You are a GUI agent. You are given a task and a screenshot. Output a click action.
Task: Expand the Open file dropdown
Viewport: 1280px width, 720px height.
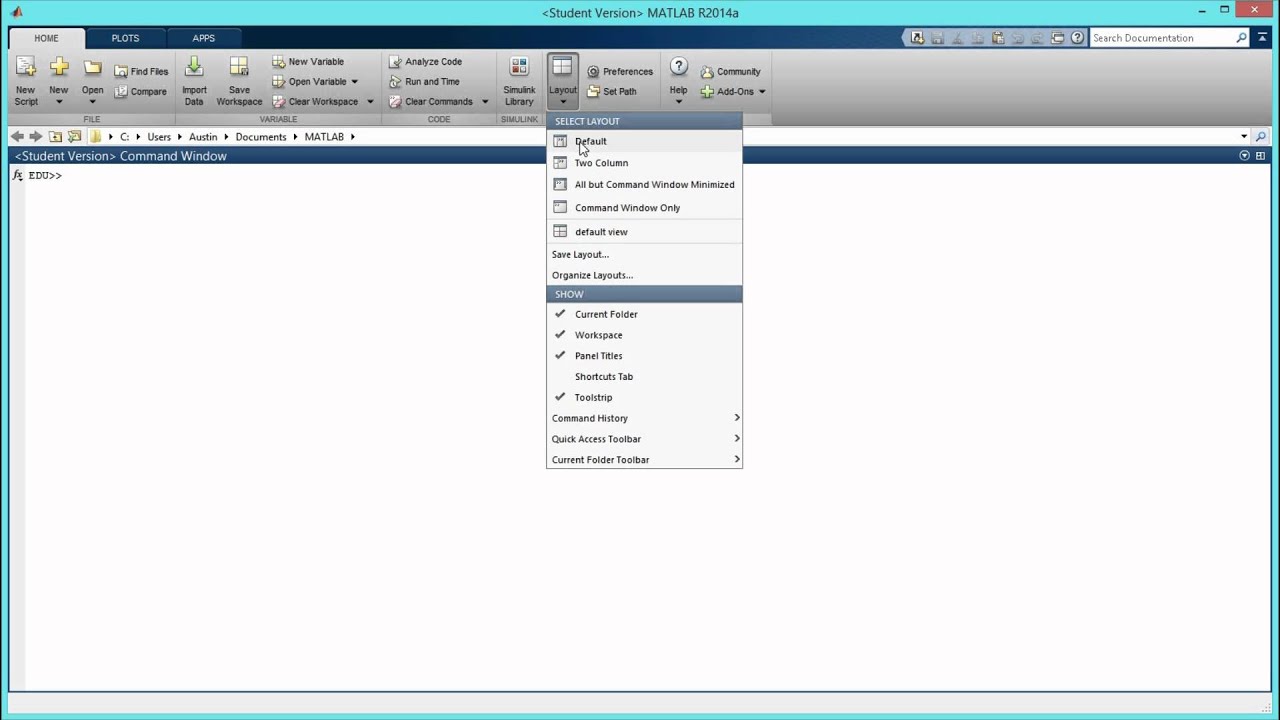(x=92, y=101)
